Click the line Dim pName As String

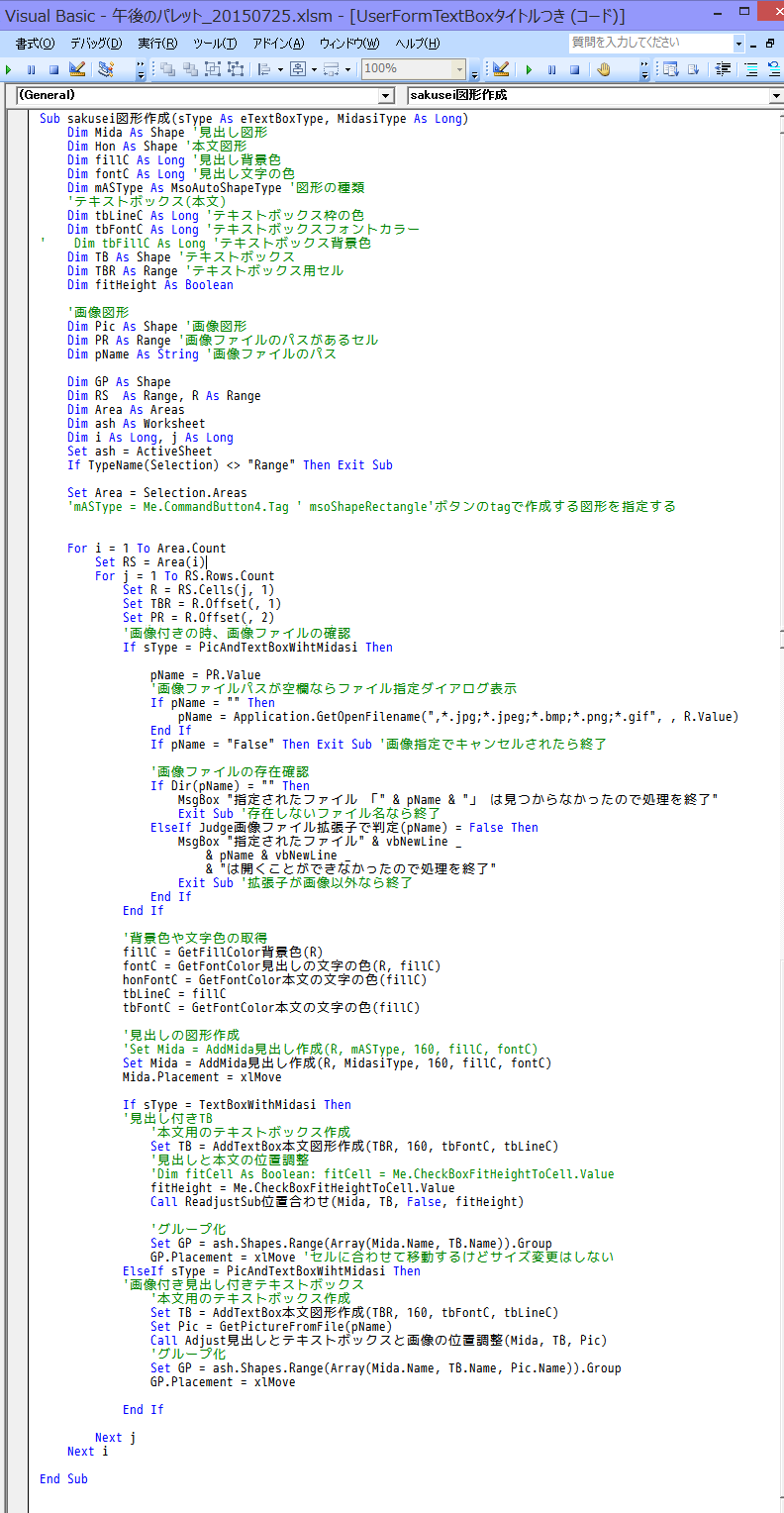click(202, 353)
